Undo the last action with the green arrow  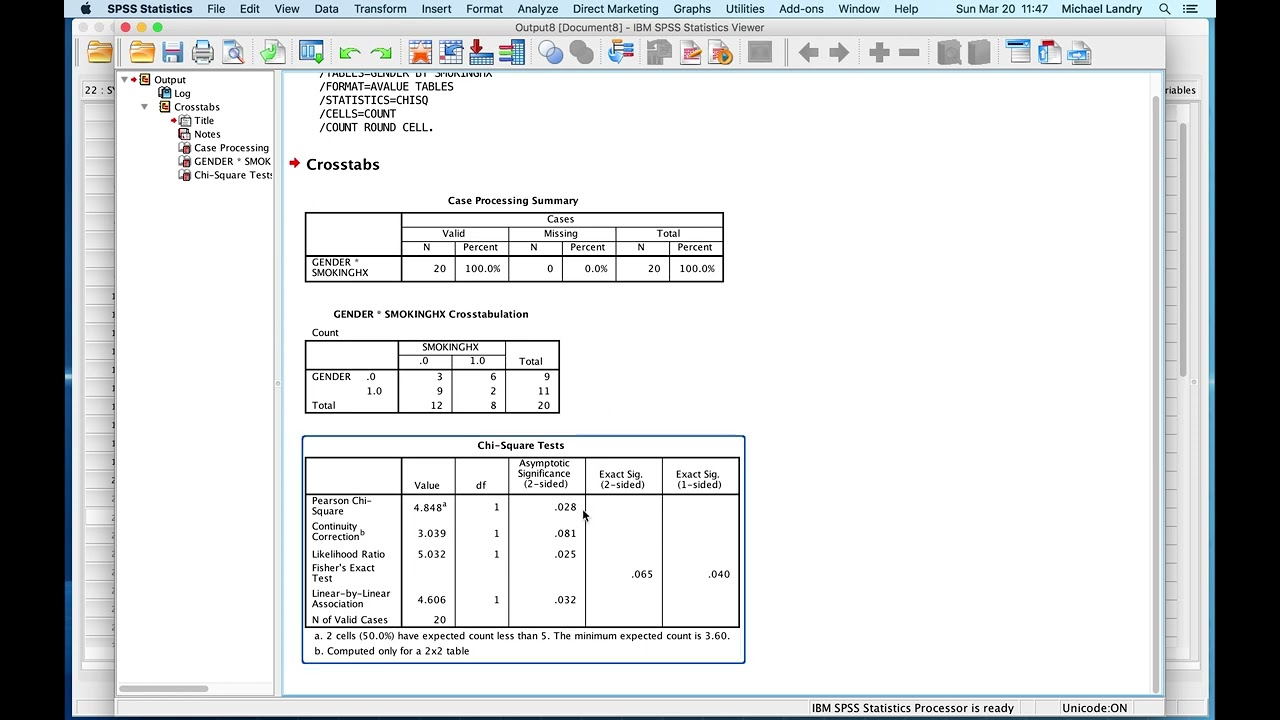coord(349,53)
